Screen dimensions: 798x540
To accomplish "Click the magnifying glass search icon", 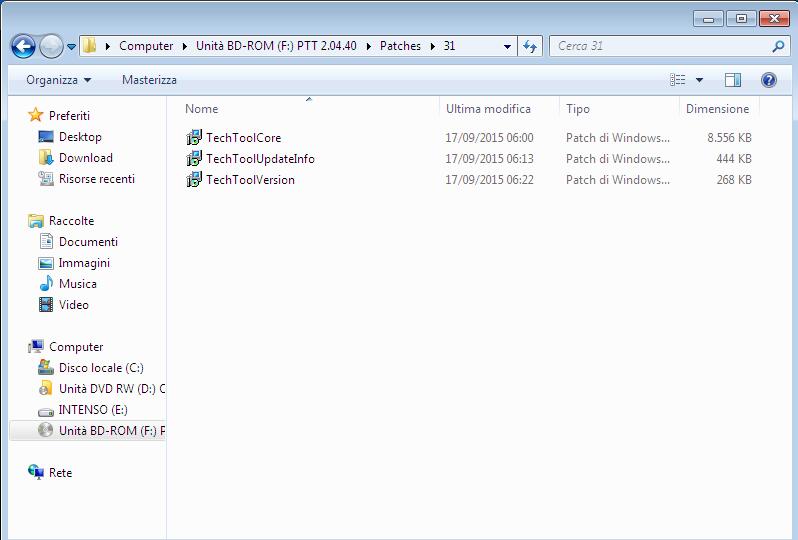I will [x=778, y=46].
